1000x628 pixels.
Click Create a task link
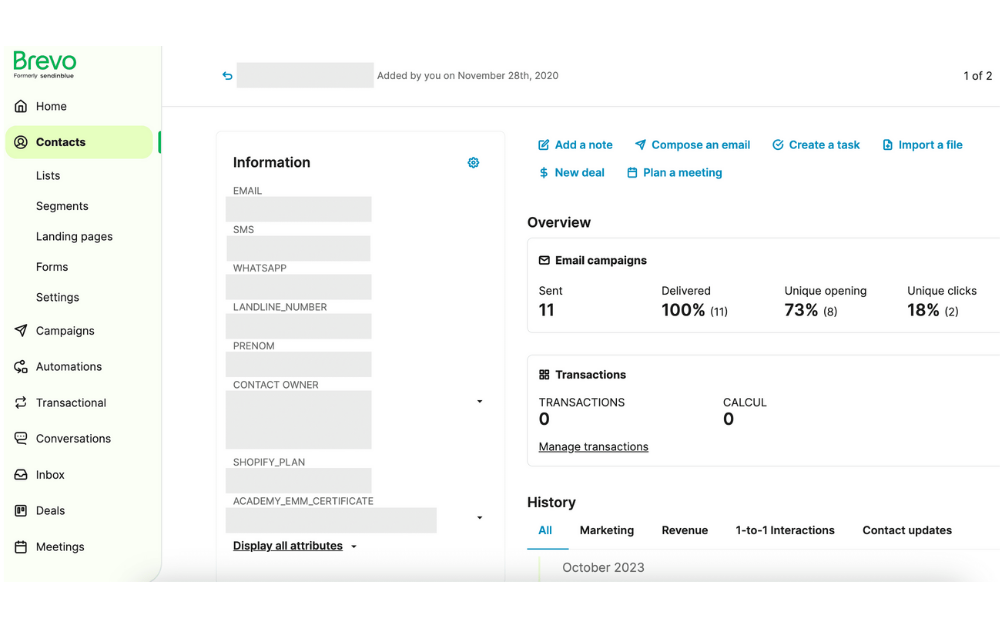(824, 145)
